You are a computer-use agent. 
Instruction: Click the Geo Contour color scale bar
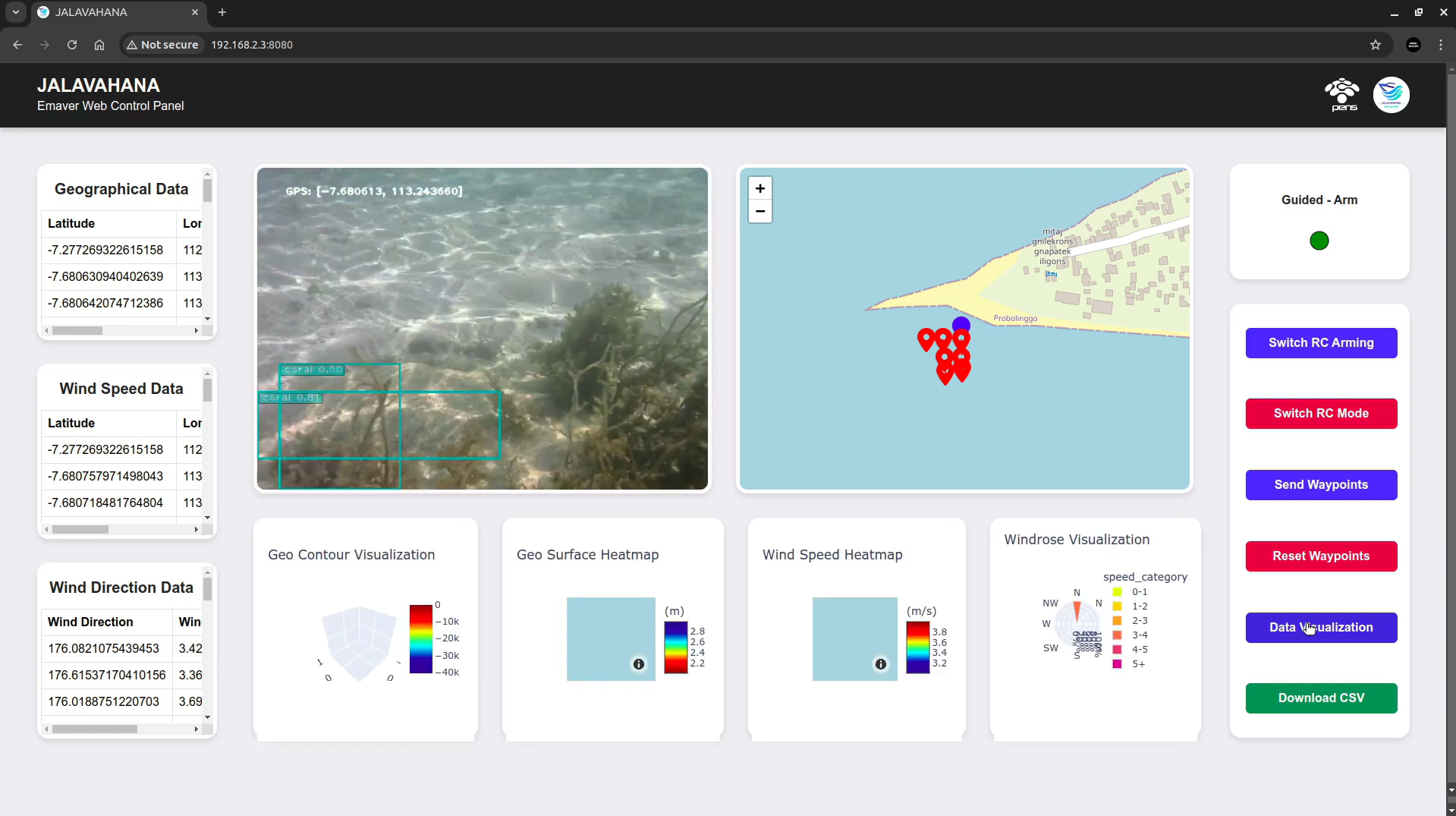pos(420,639)
